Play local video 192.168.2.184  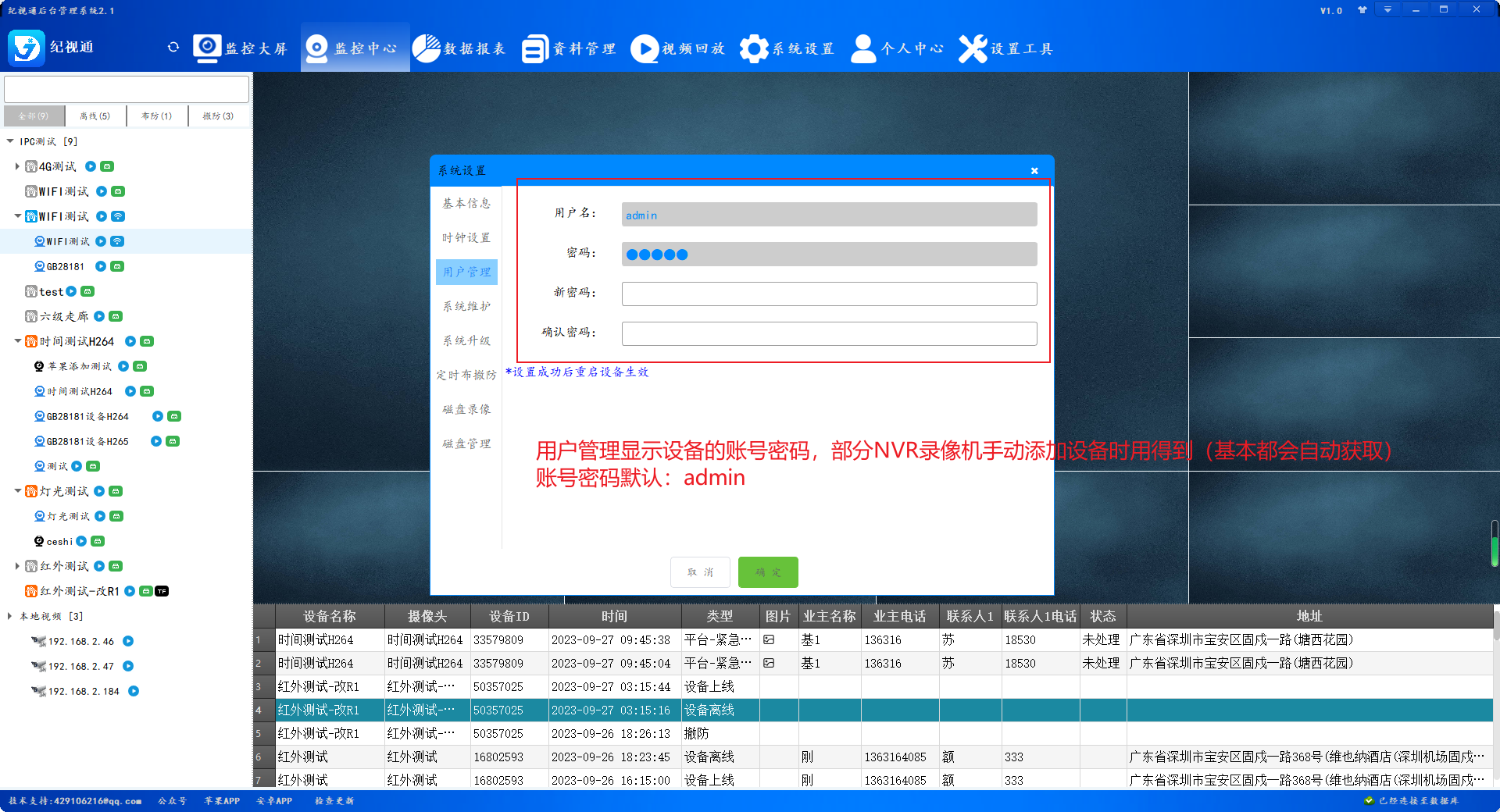[x=134, y=691]
